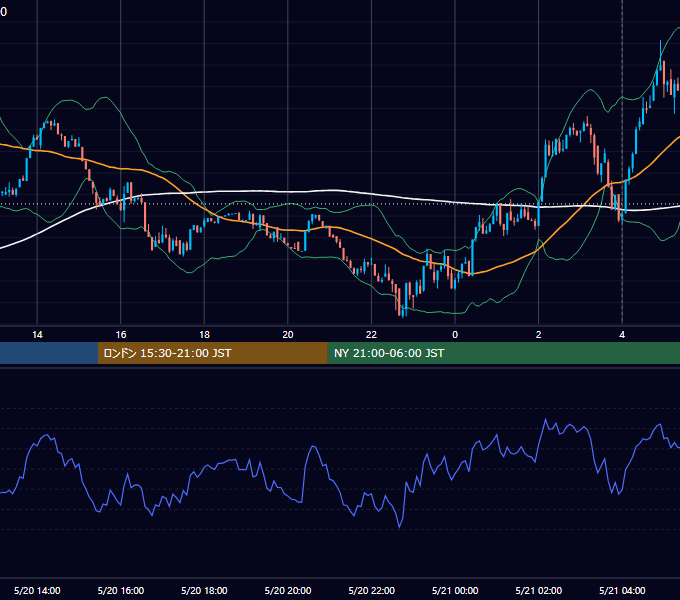This screenshot has width=680, height=600.
Task: Click the dashed vertical crosshair line at hour 4
Action: [622, 162]
